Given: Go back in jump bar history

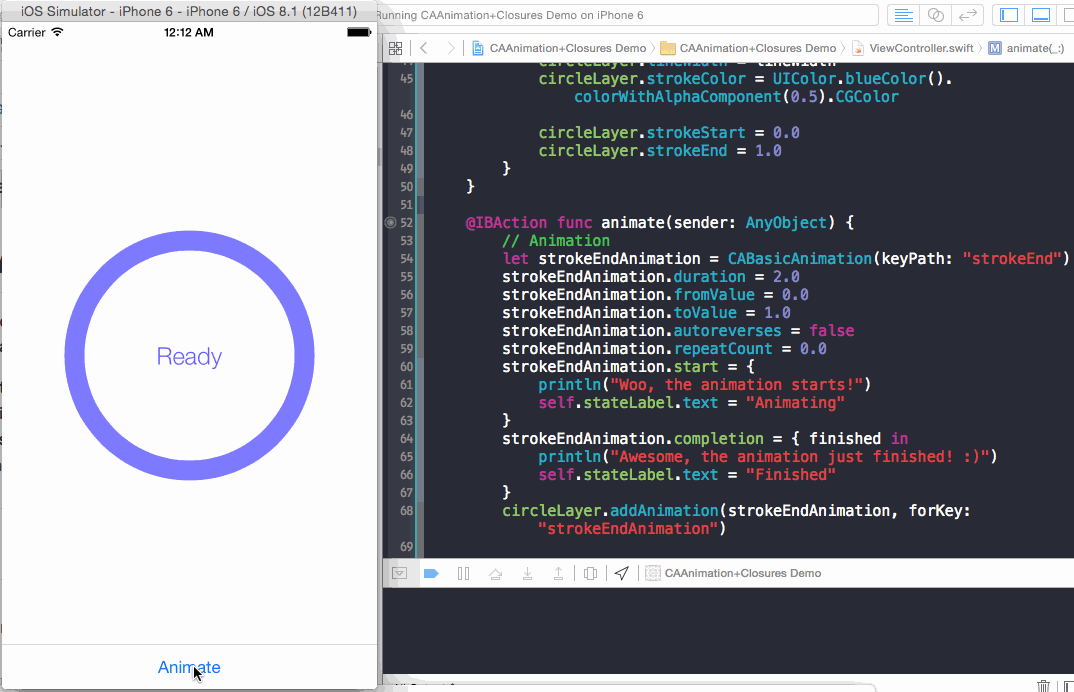Looking at the screenshot, I should [x=424, y=48].
